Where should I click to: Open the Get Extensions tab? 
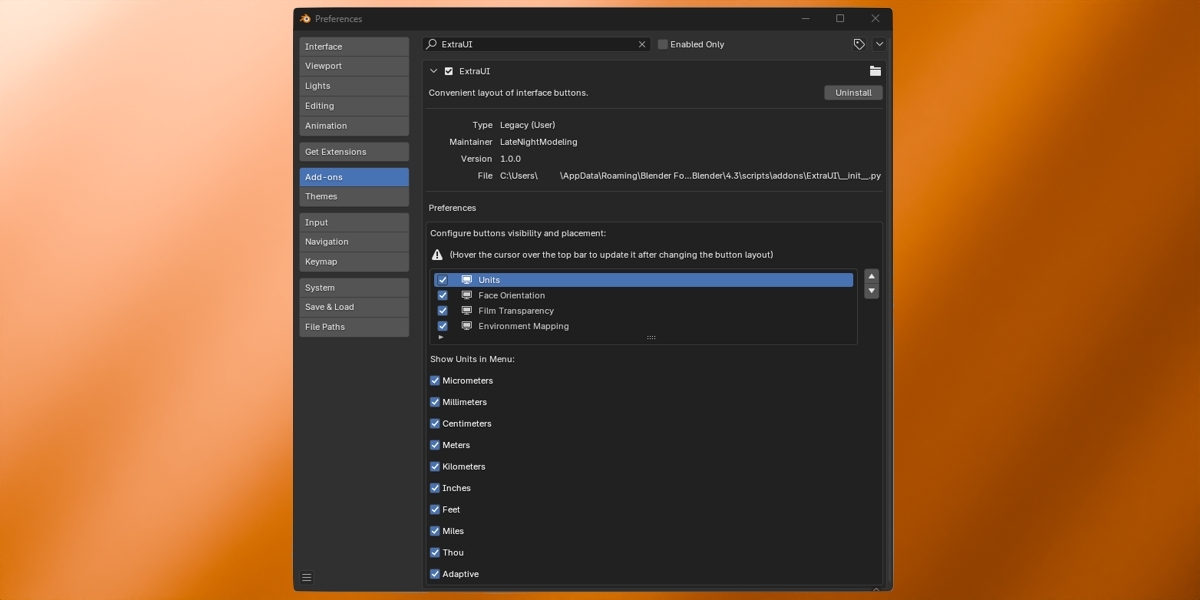(x=354, y=152)
